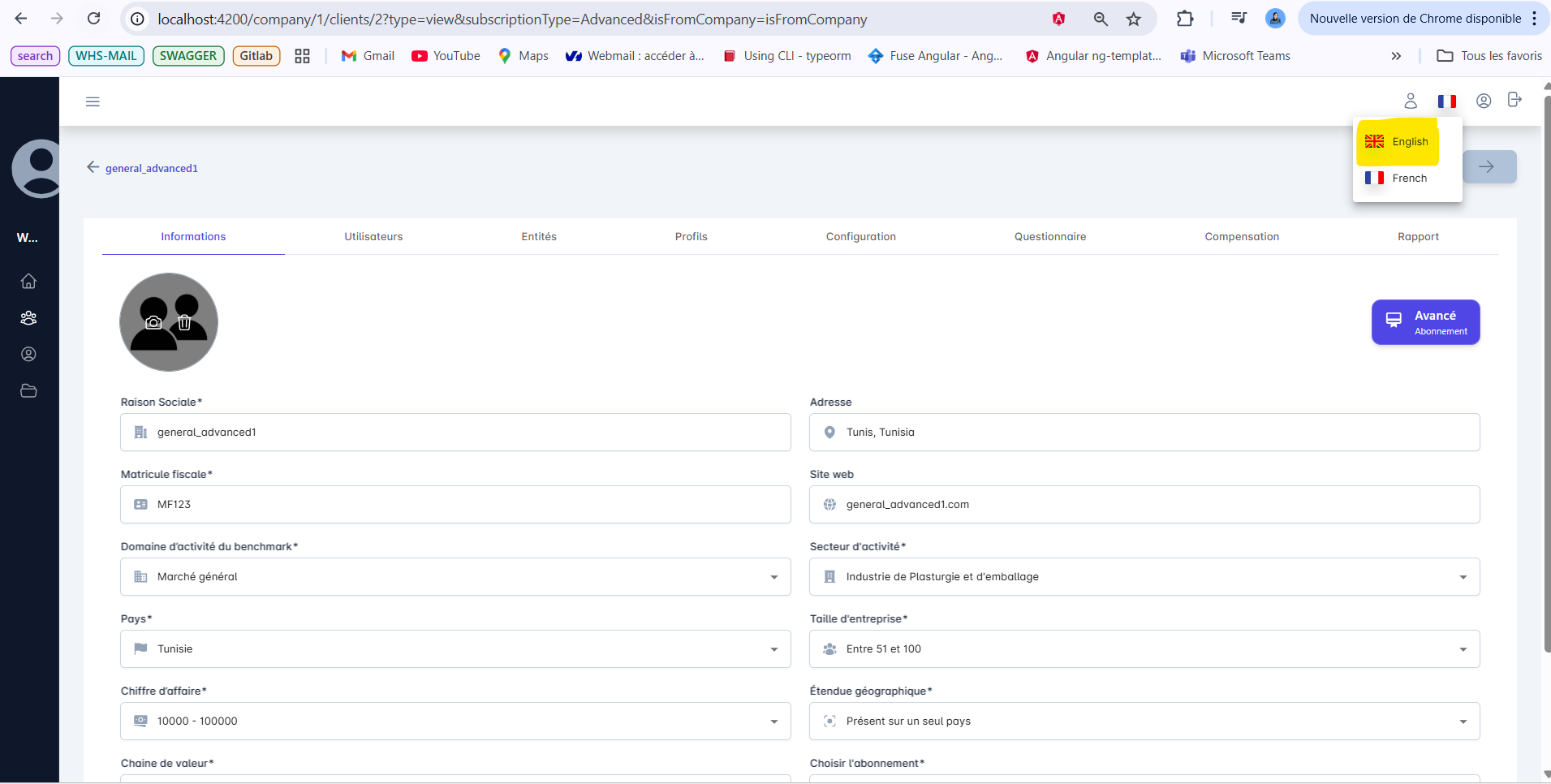Click the next arrow button
1551x784 pixels.
[1489, 167]
